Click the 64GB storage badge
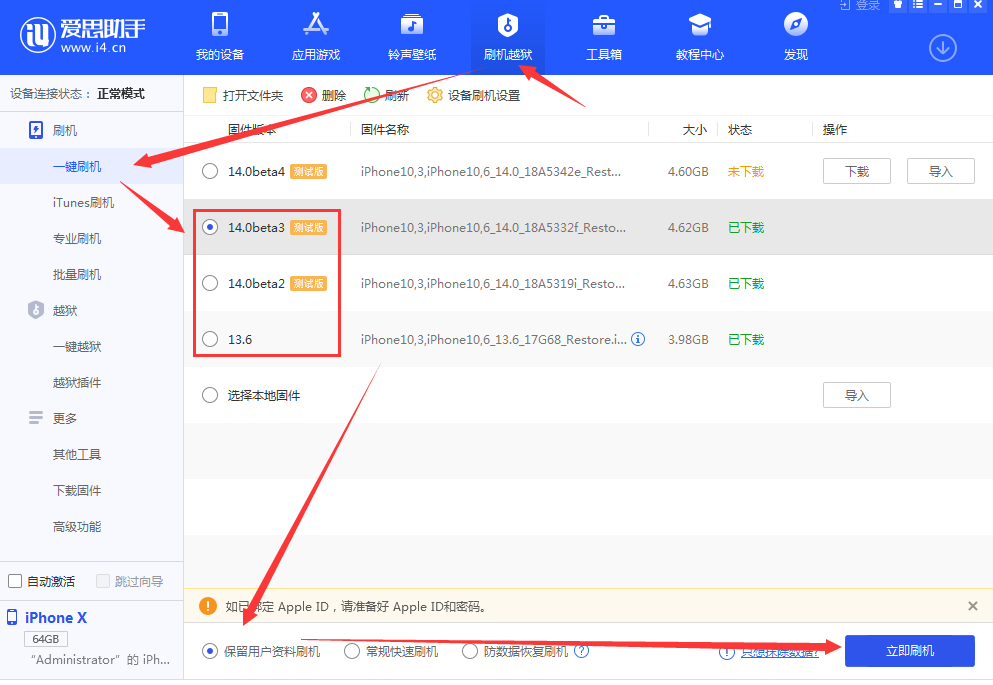Image resolution: width=993 pixels, height=685 pixels. 46,639
